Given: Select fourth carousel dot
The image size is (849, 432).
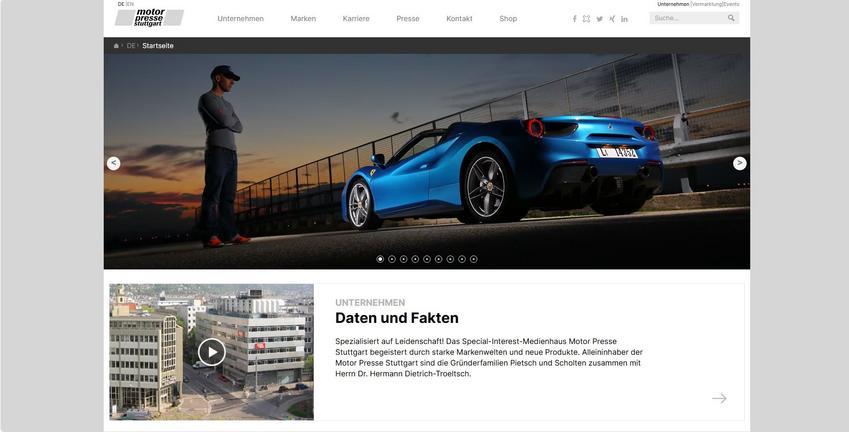Looking at the screenshot, I should pyautogui.click(x=415, y=259).
